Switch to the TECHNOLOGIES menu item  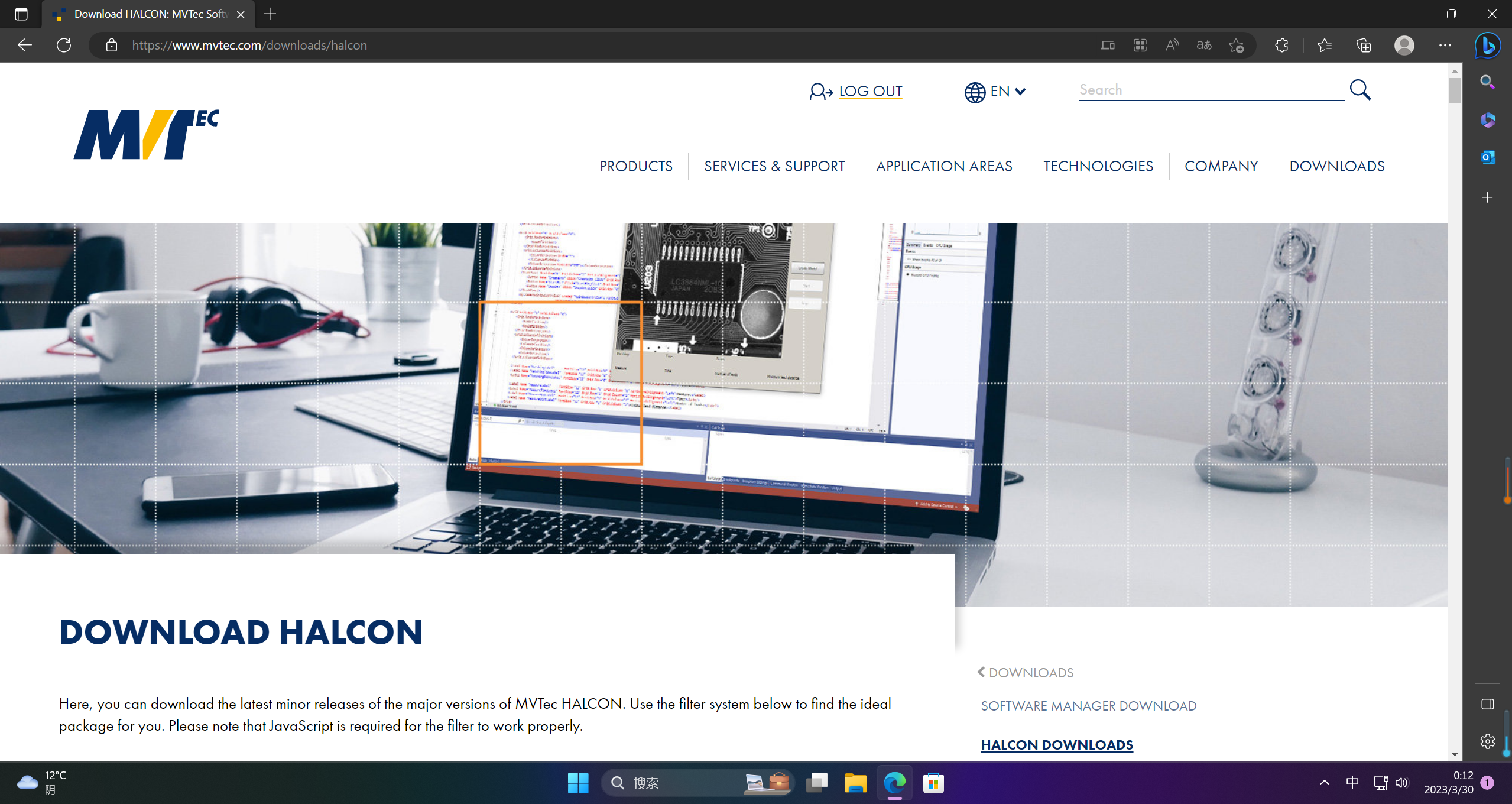click(x=1098, y=166)
